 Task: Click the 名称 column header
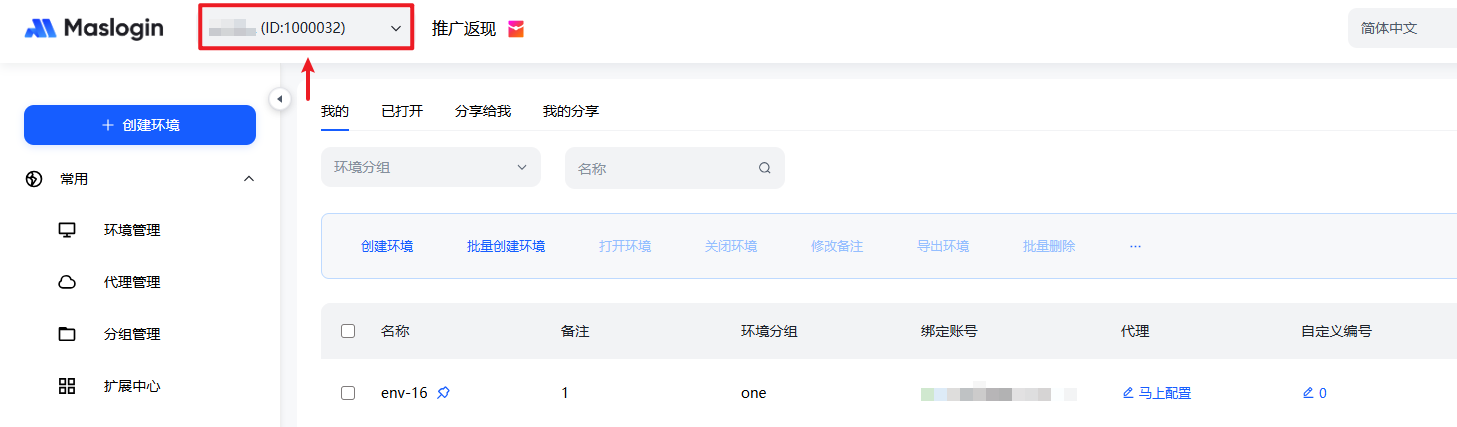[x=395, y=331]
